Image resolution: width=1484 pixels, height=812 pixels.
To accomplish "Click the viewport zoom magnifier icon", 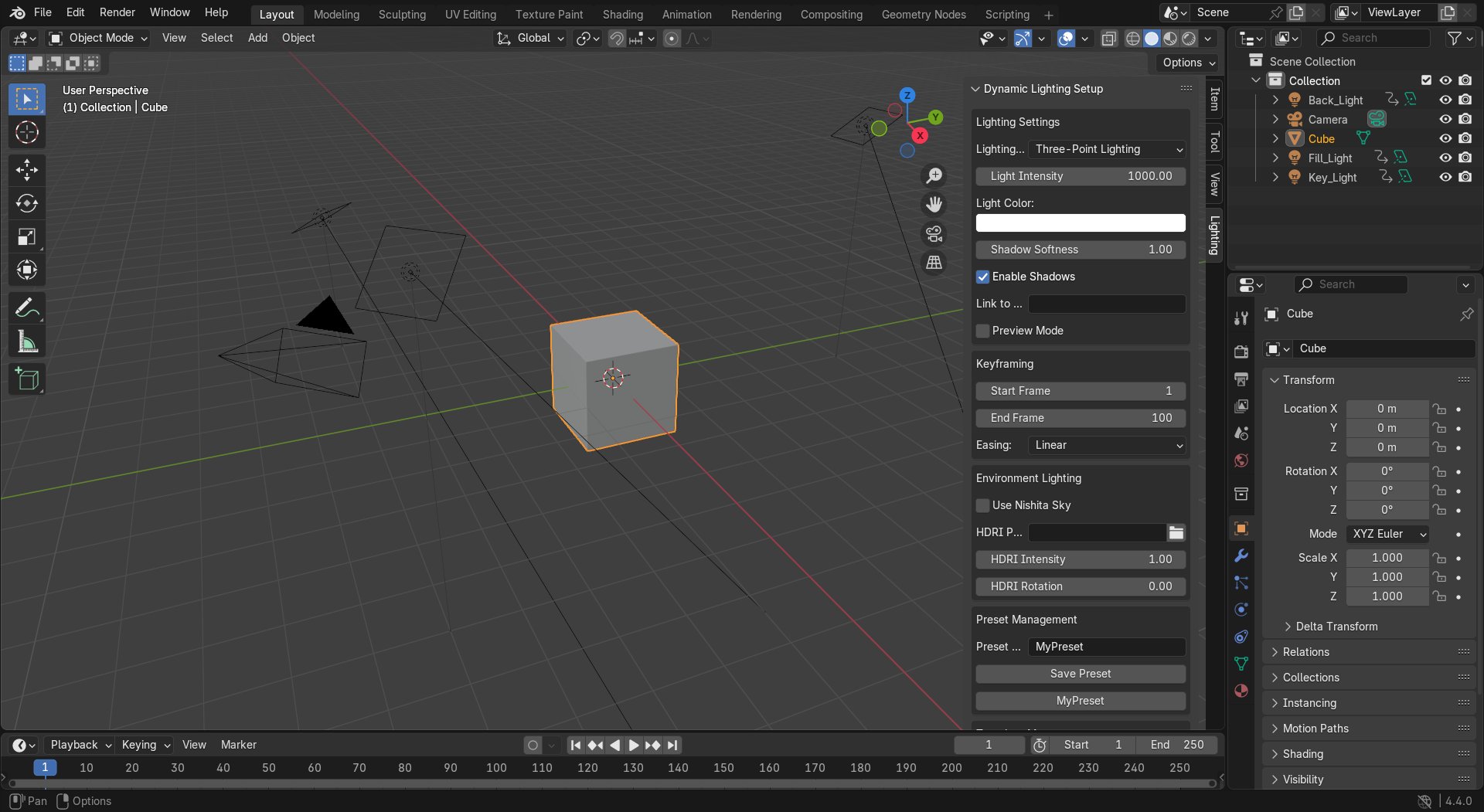I will [934, 176].
